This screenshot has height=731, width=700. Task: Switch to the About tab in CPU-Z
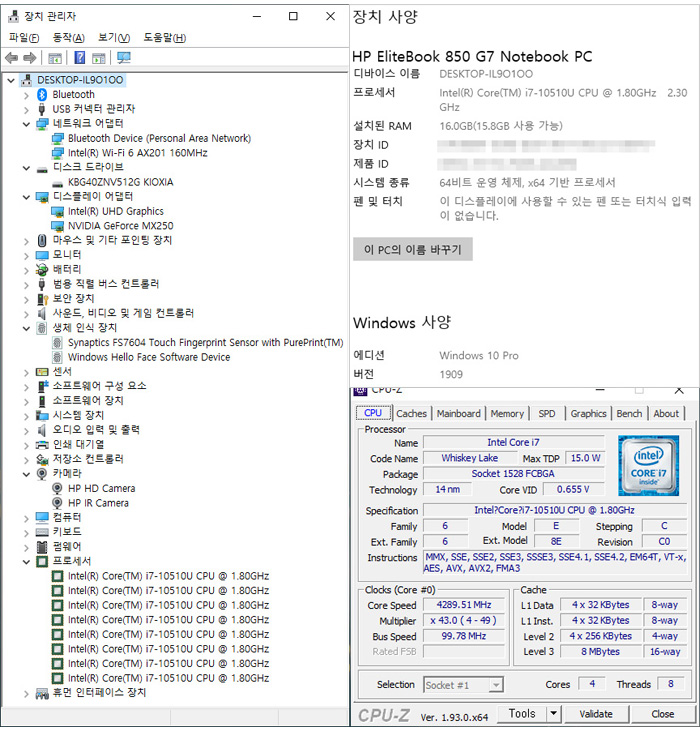(666, 414)
